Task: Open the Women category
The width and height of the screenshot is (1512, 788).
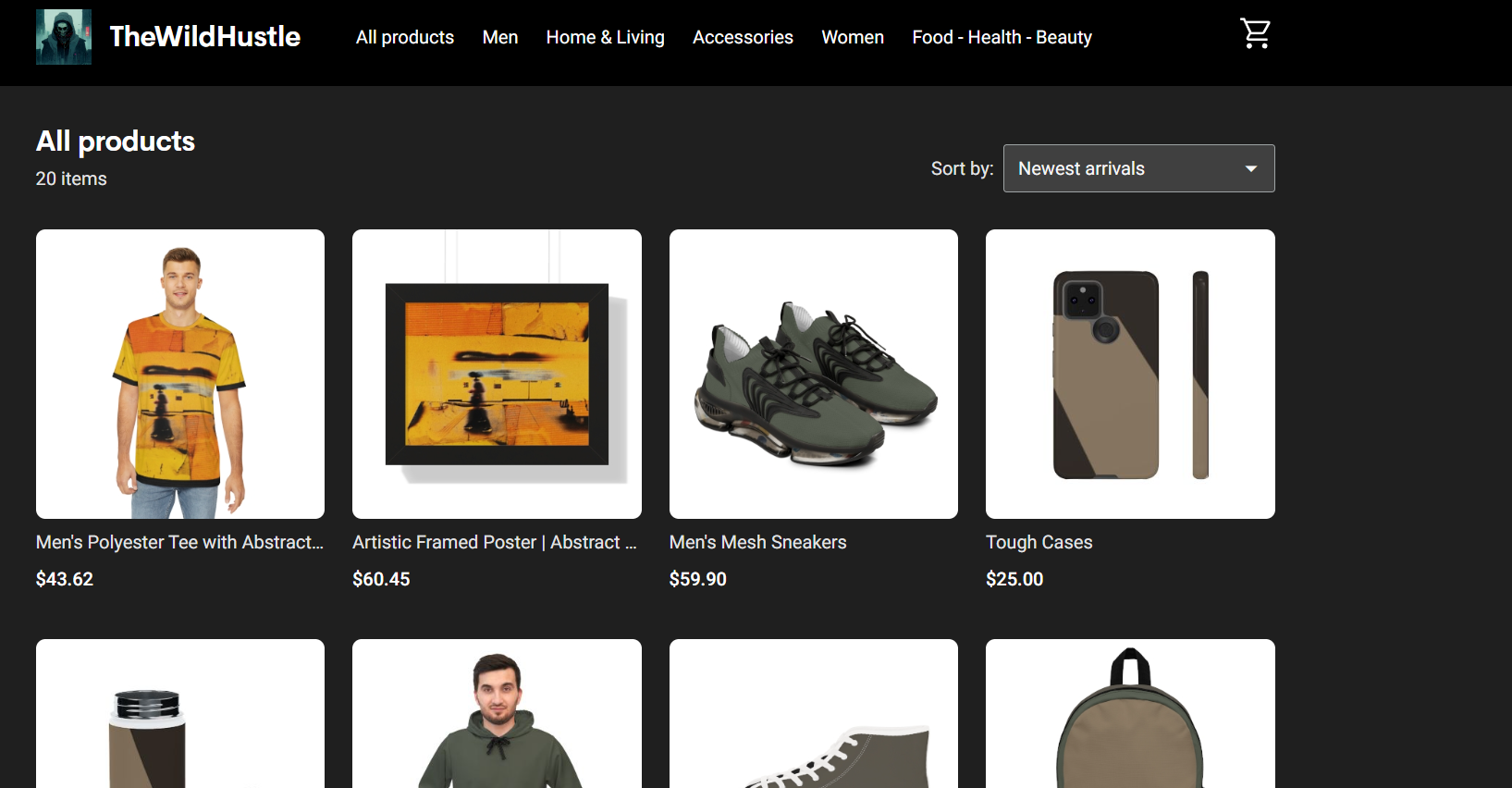Action: 853,37
